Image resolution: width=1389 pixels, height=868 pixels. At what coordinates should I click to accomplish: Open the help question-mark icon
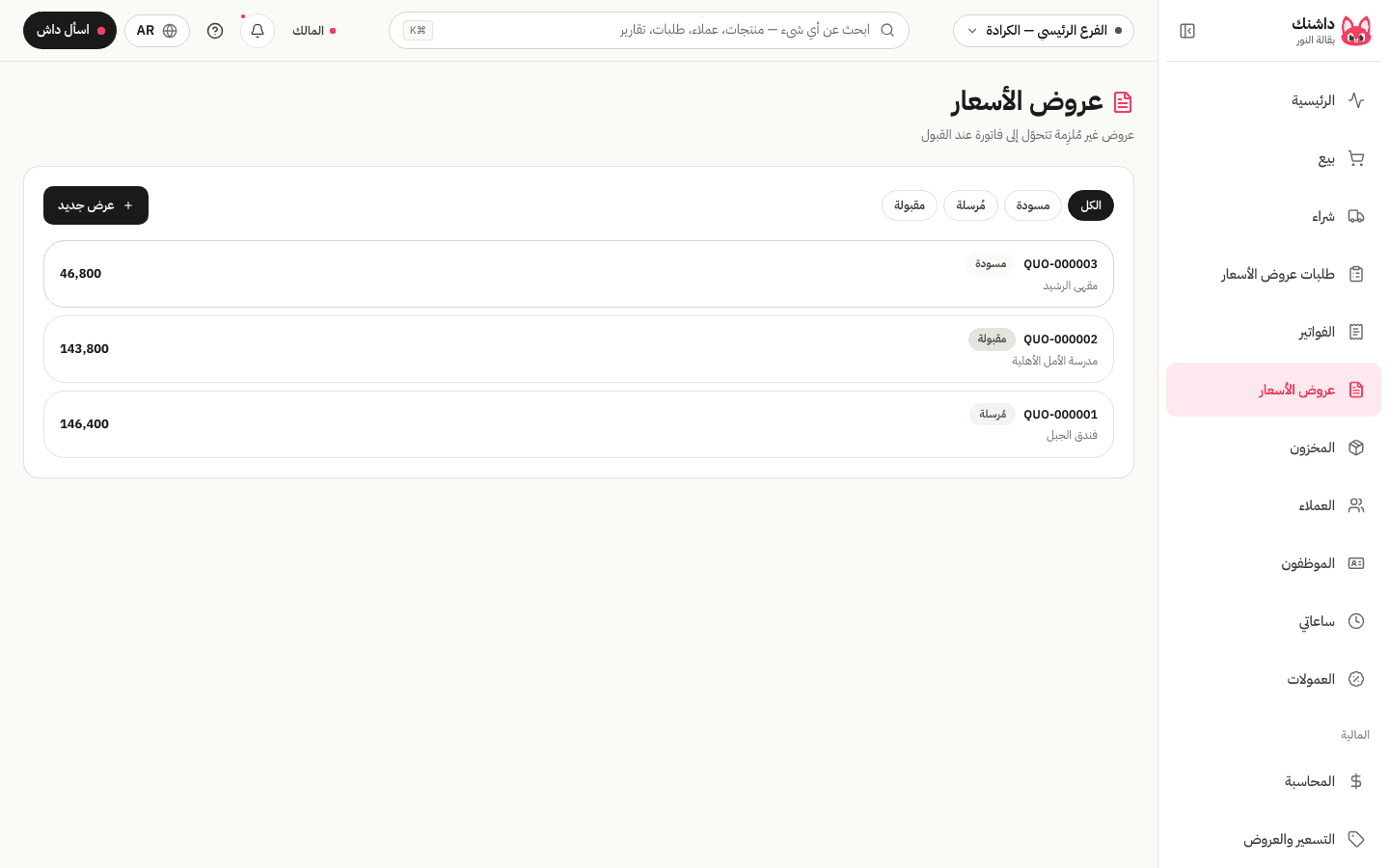(215, 31)
